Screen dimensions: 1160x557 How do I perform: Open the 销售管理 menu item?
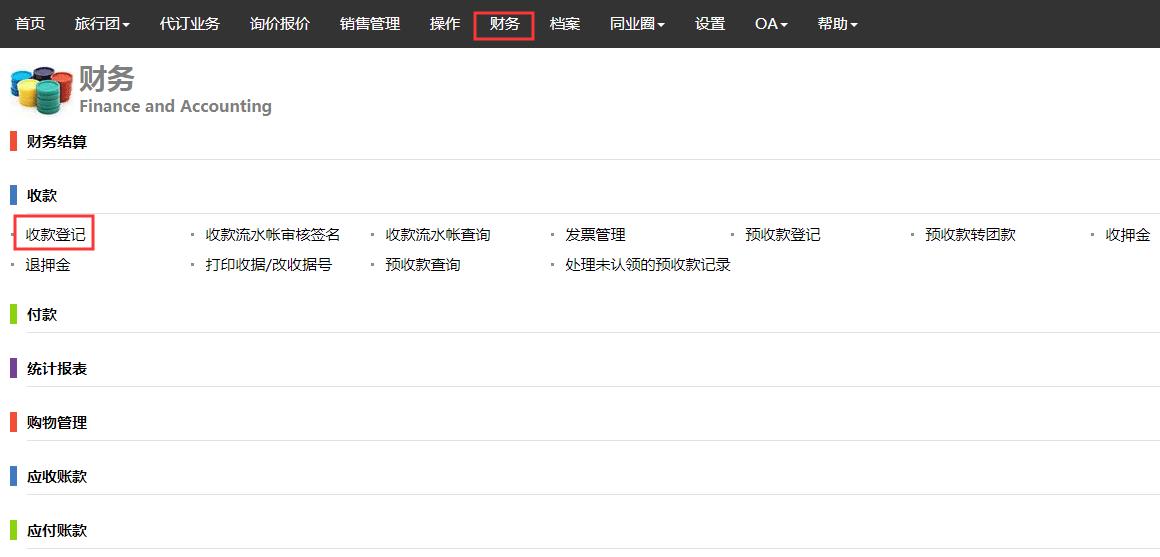(x=369, y=24)
